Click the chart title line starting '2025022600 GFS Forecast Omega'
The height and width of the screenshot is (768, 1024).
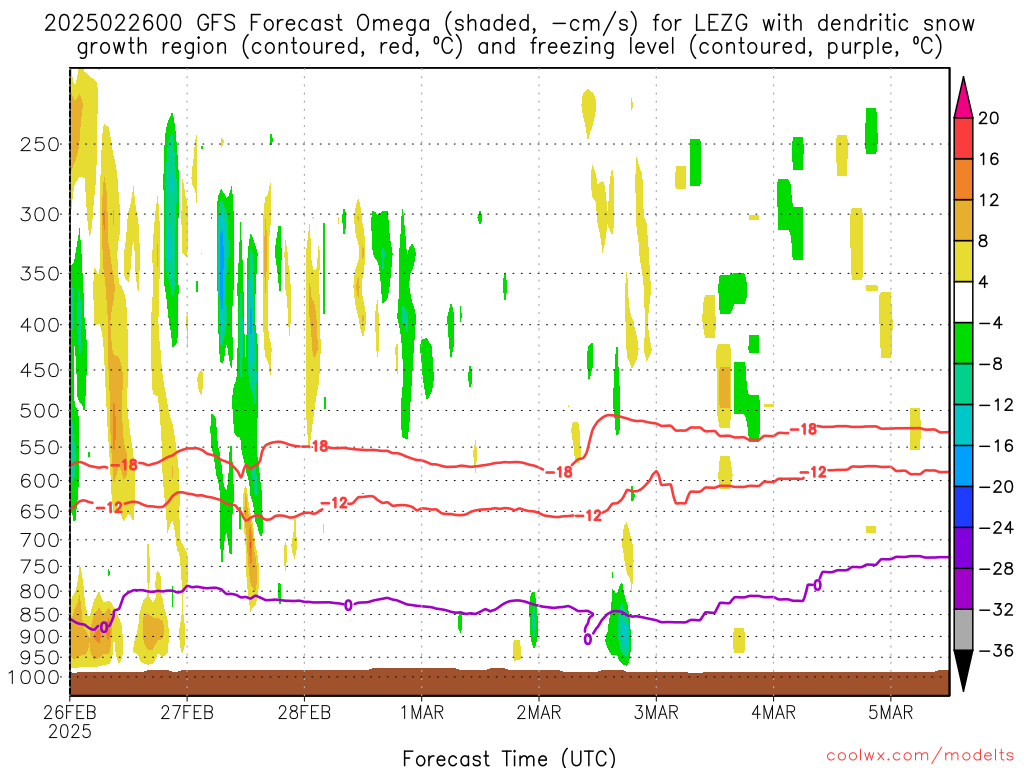pos(509,24)
